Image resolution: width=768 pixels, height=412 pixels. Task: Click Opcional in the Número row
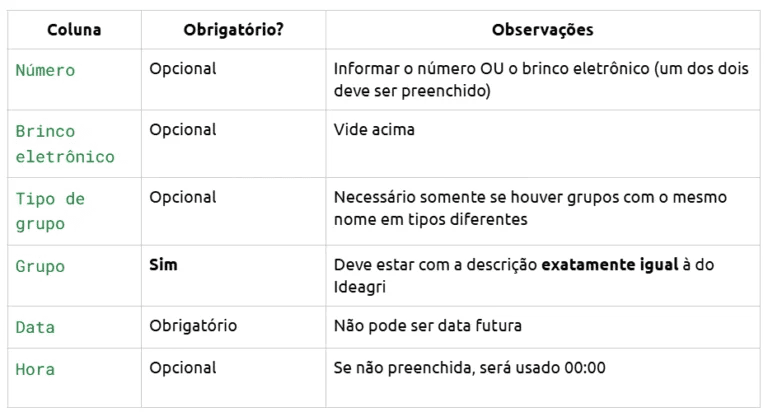tap(183, 69)
